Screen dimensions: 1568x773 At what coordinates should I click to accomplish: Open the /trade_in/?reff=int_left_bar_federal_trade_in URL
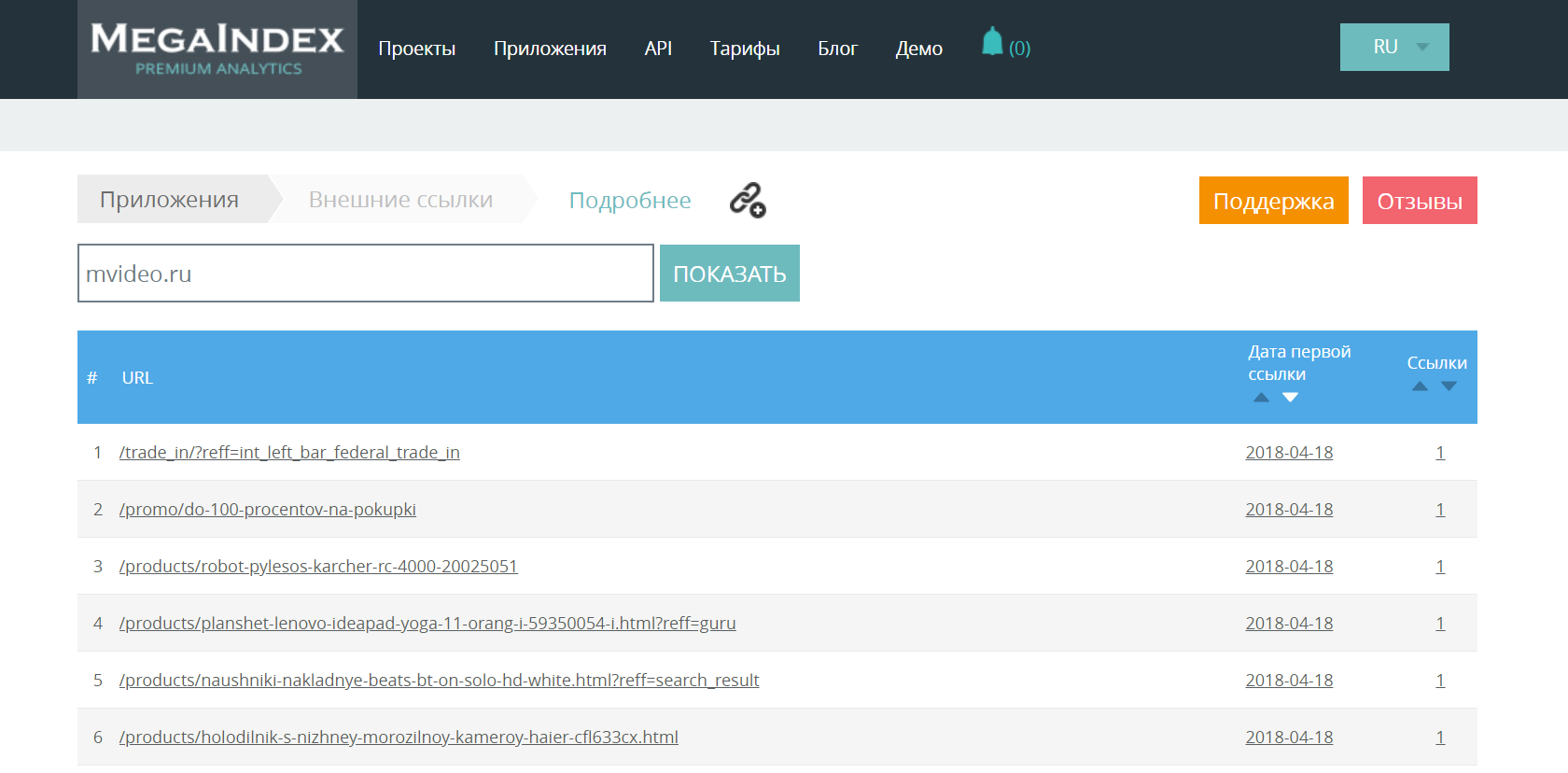(x=289, y=453)
